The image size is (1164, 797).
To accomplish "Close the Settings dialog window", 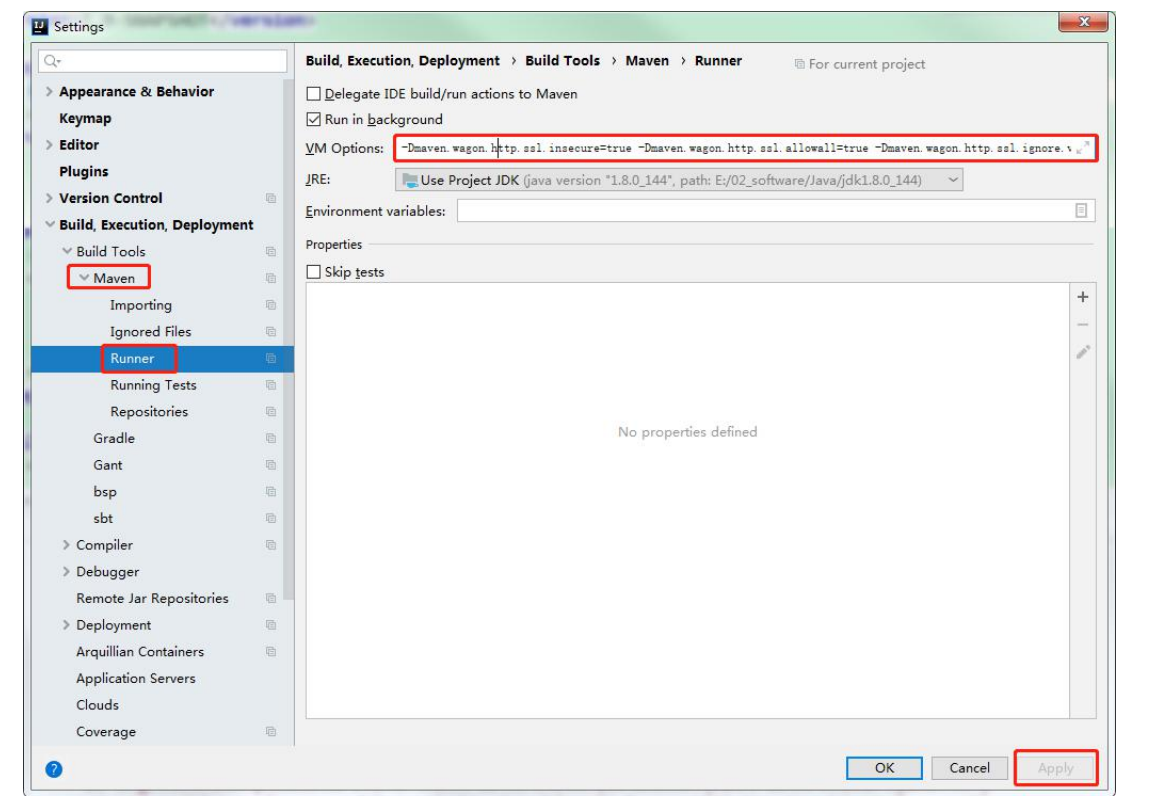I will click(x=1083, y=22).
